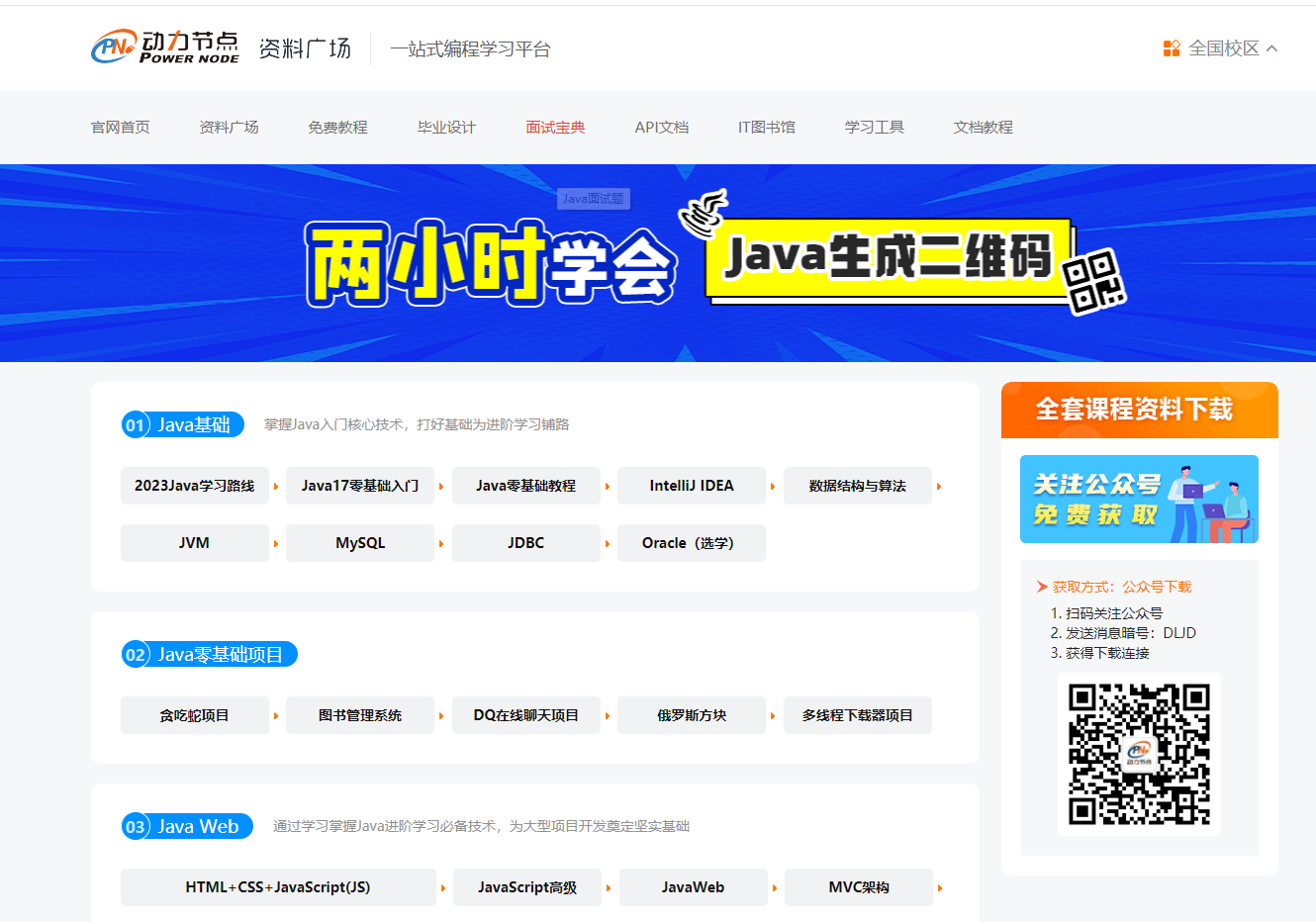Screen dimensions: 1316x922
Task: Switch to the API文档 navigation item
Action: pyautogui.click(x=662, y=127)
